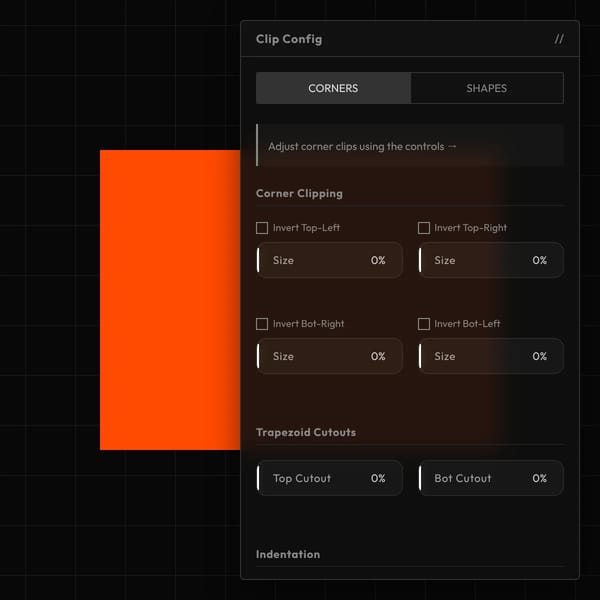
Task: Check the Invert Bot-Left checkbox
Action: click(x=424, y=324)
